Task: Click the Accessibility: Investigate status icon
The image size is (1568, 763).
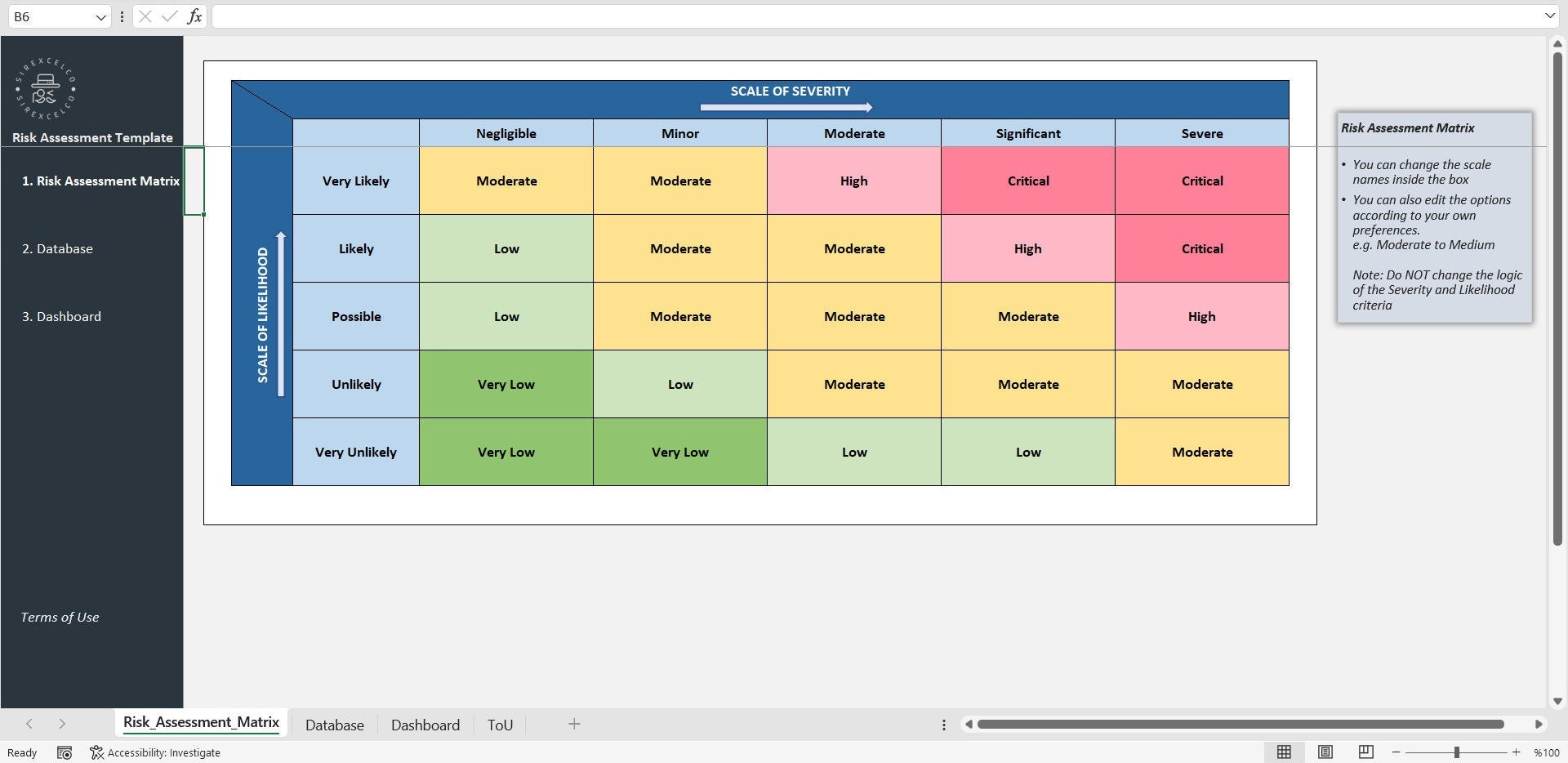Action: (155, 752)
